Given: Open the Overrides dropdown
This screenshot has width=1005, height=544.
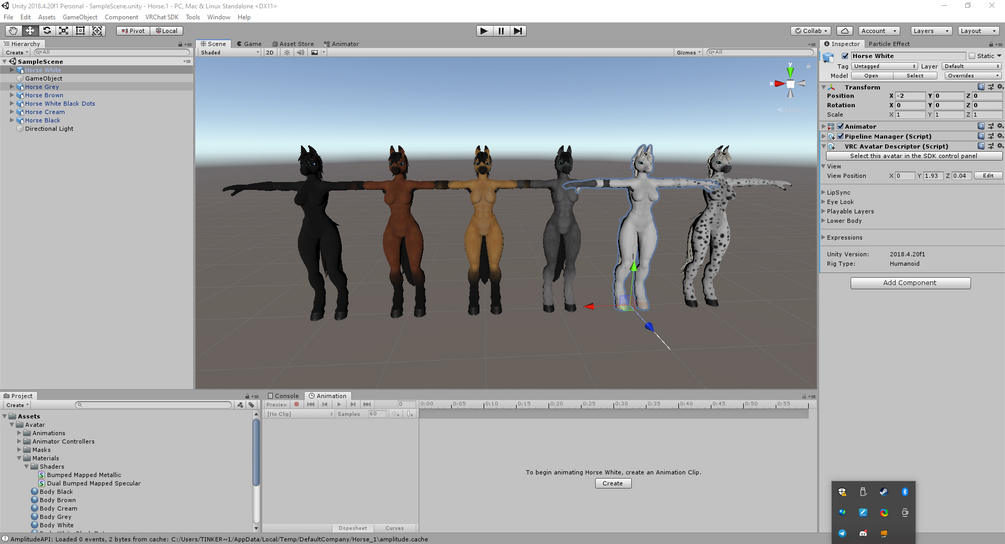Looking at the screenshot, I should point(972,76).
